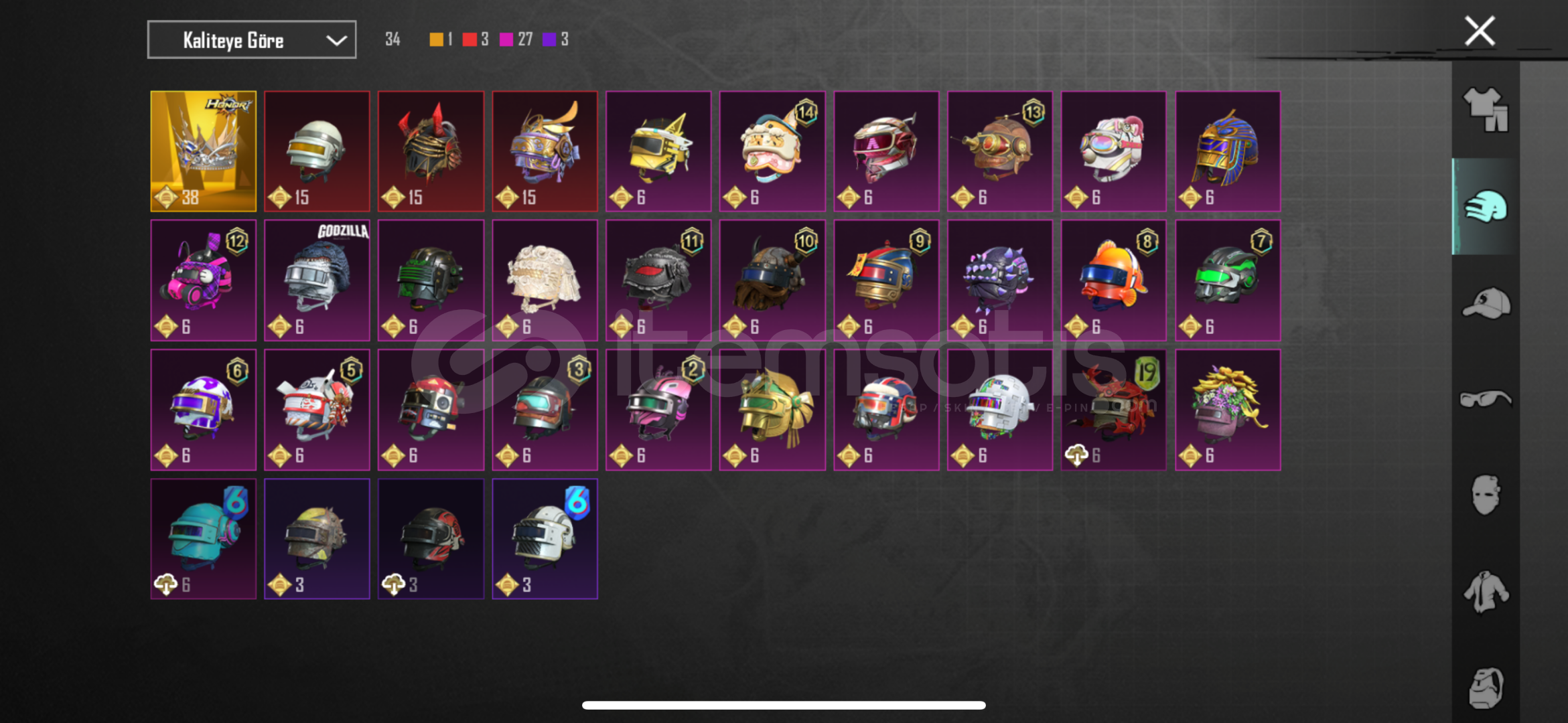The image size is (1568, 723).
Task: Select the red crab helmet numbered 19
Action: 1113,410
